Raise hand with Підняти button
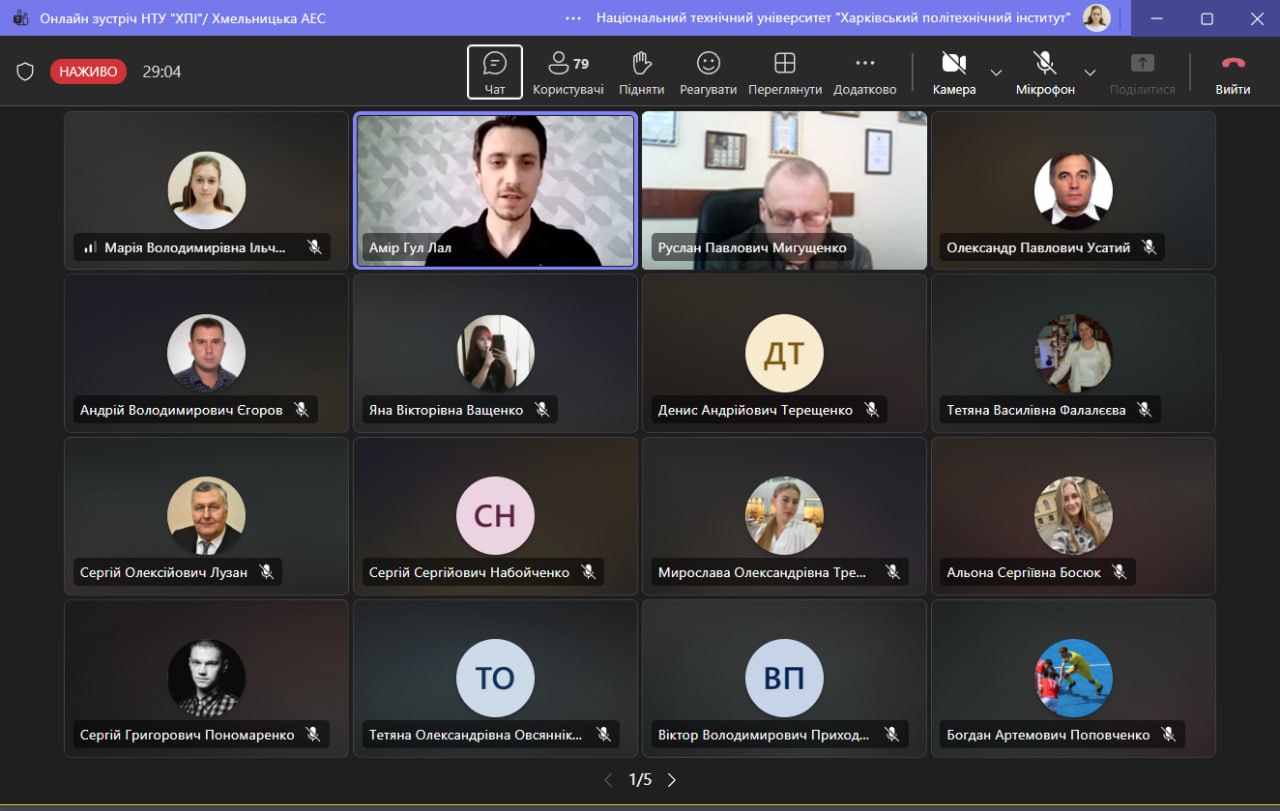Screen dimensions: 1280x811 pyautogui.click(x=641, y=72)
